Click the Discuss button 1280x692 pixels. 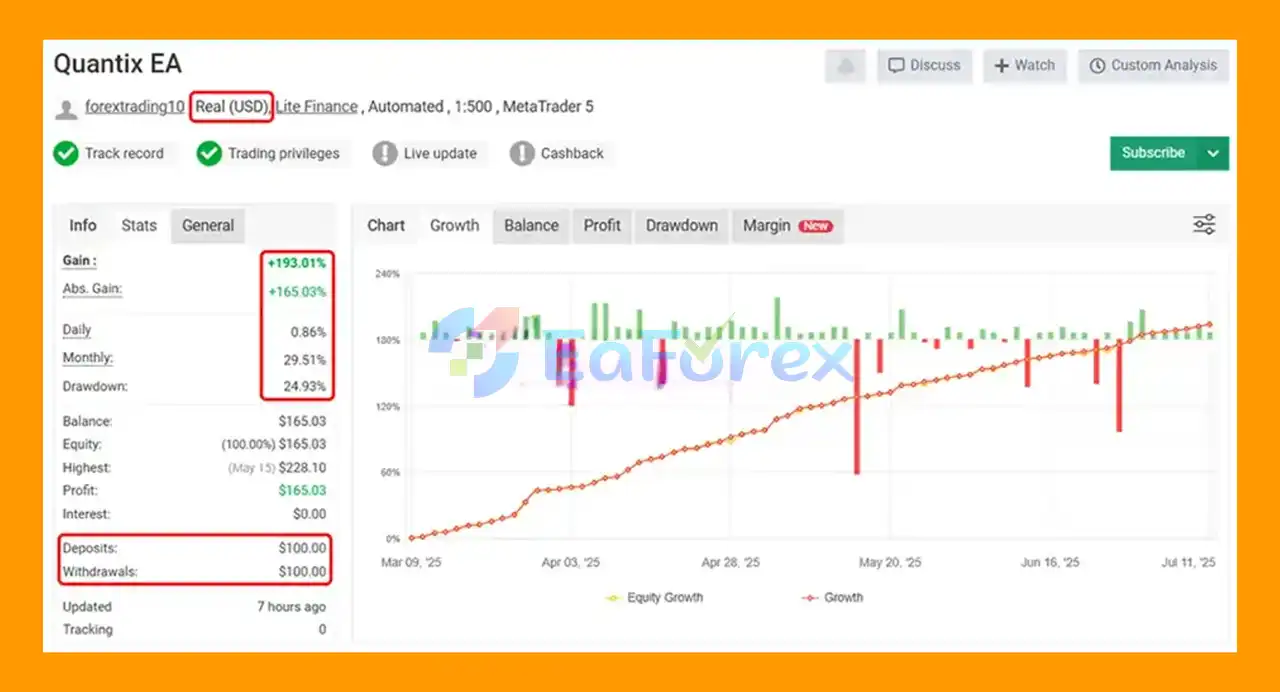(925, 66)
